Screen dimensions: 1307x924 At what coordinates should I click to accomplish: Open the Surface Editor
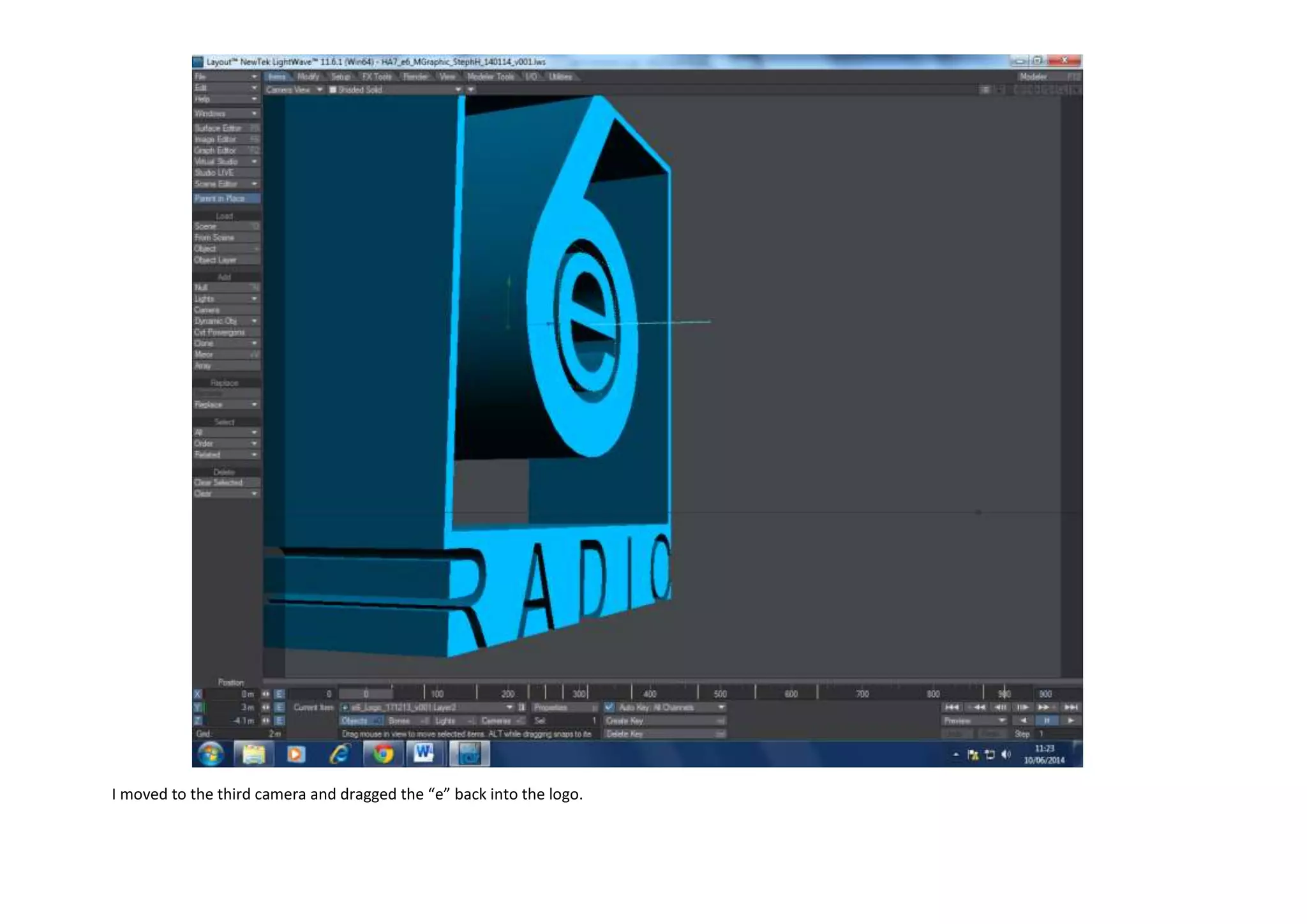[x=226, y=128]
